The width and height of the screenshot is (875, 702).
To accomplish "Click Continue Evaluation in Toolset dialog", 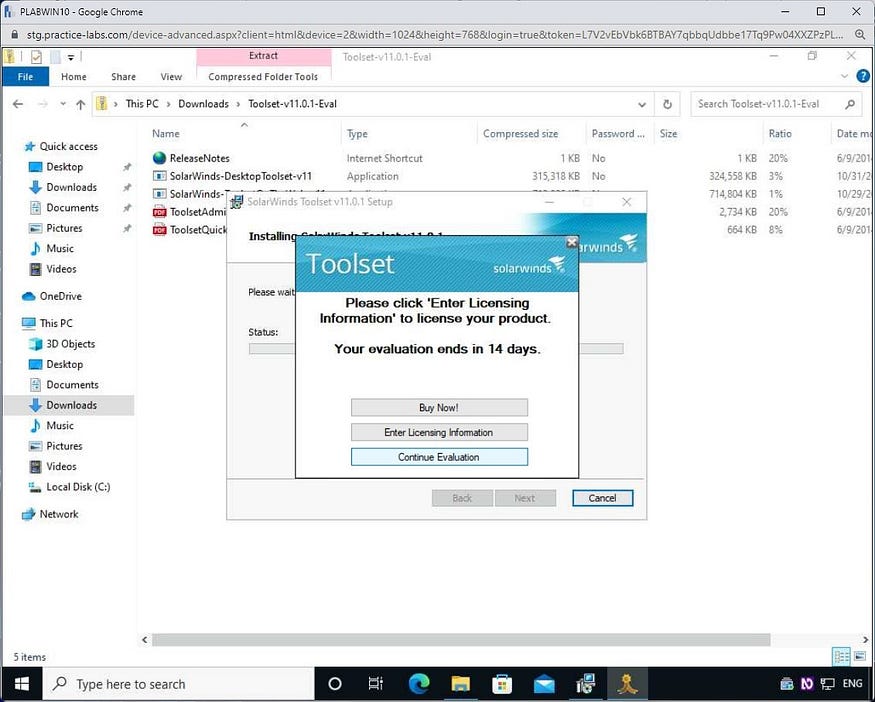I will 439,457.
